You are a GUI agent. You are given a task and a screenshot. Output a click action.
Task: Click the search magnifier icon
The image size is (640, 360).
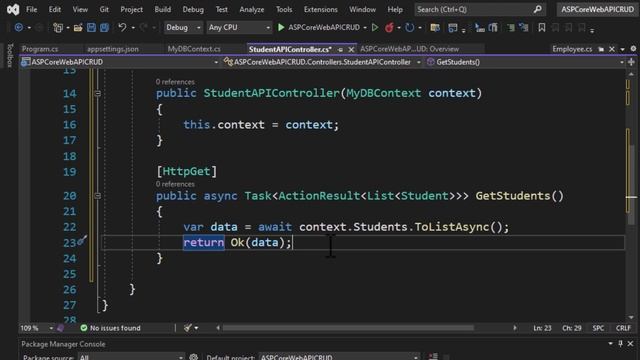538,9
